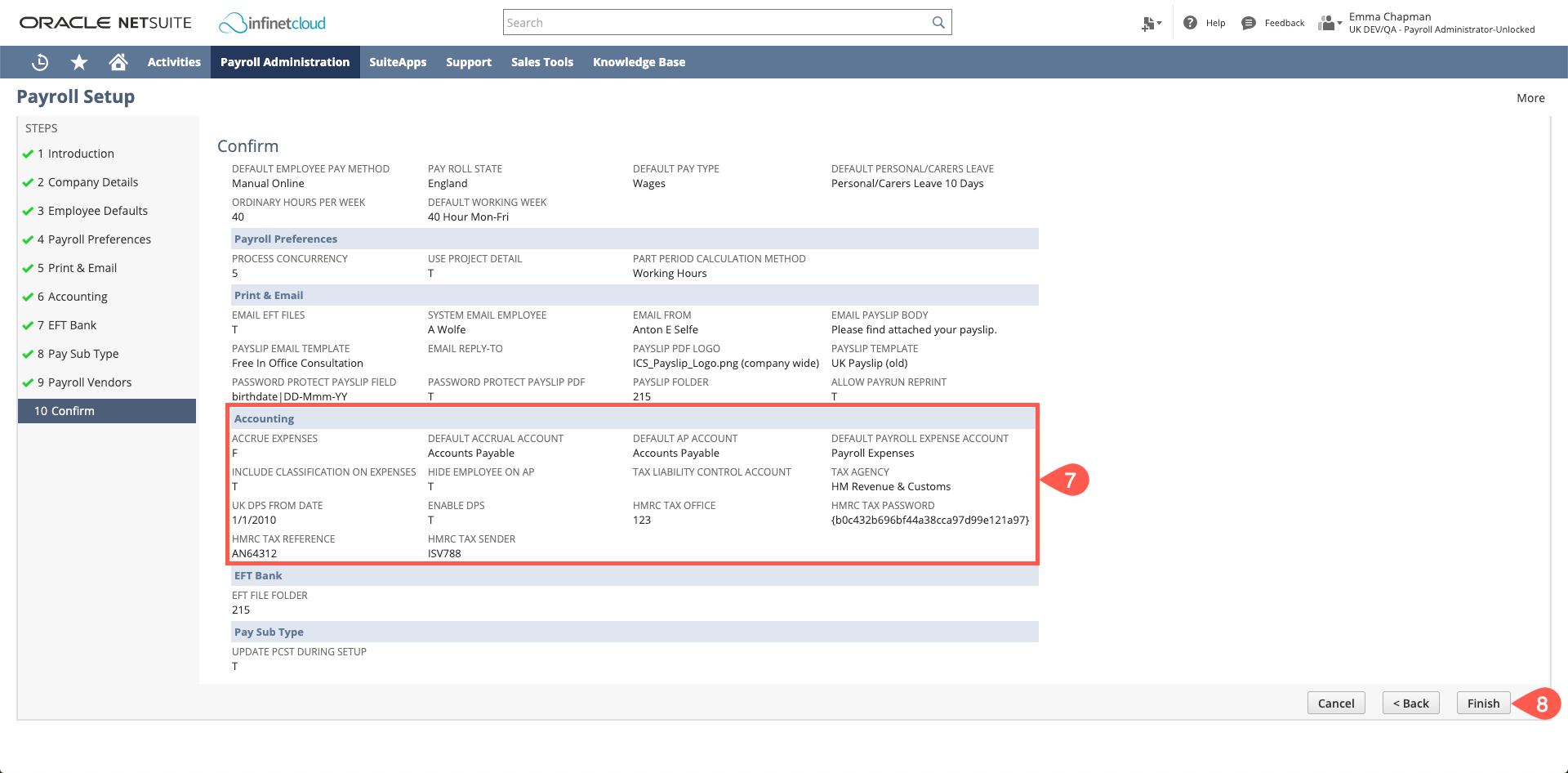Open Help with the question mark icon
1568x773 pixels.
point(1190,23)
